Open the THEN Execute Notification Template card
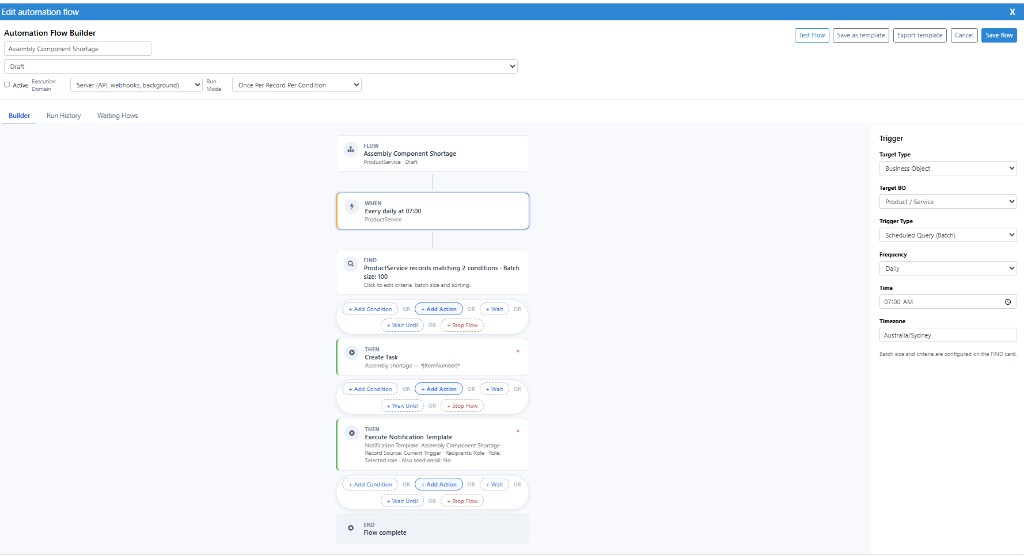Screen dimensions: 1024x556 coord(432,444)
